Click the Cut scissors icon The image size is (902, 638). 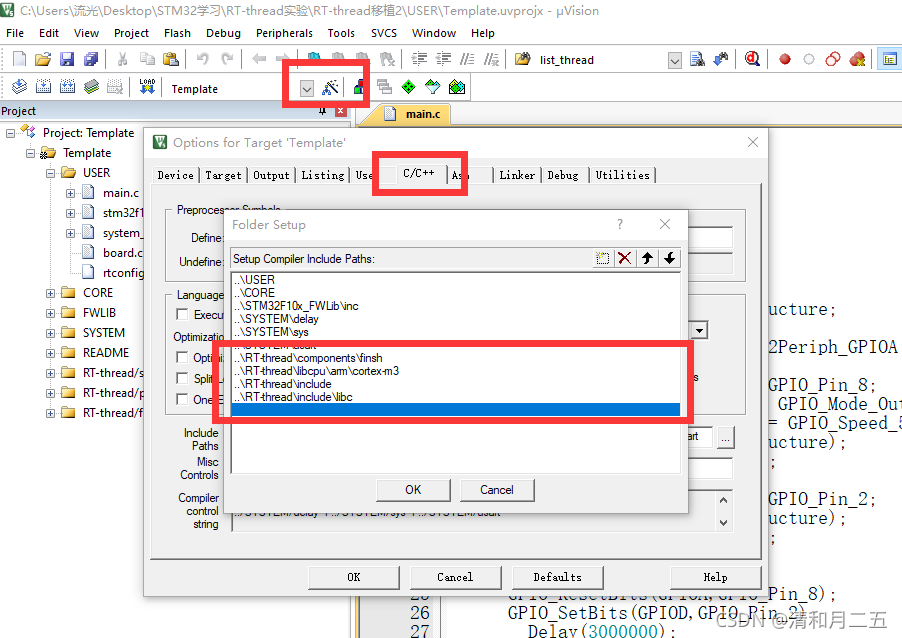coord(123,59)
